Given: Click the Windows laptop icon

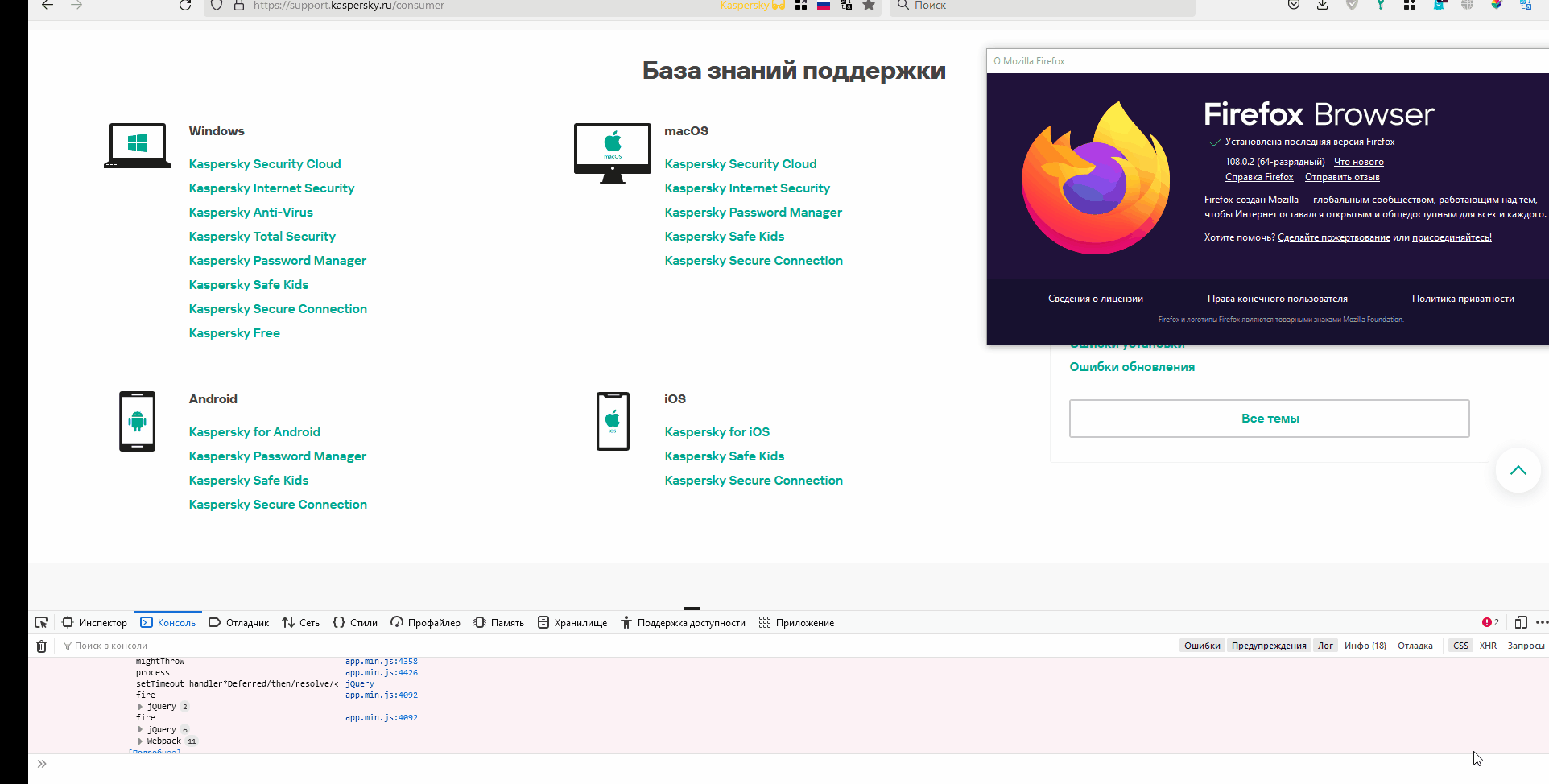Looking at the screenshot, I should point(138,146).
